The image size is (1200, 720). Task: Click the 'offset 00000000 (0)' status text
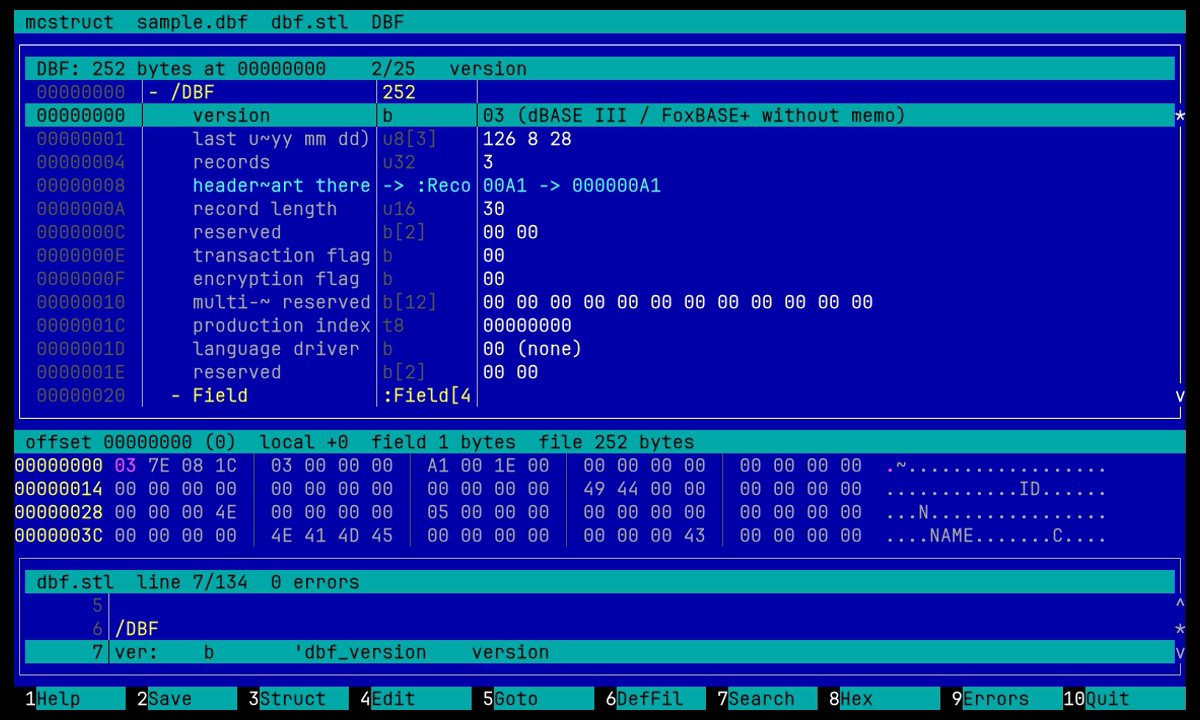[x=130, y=442]
